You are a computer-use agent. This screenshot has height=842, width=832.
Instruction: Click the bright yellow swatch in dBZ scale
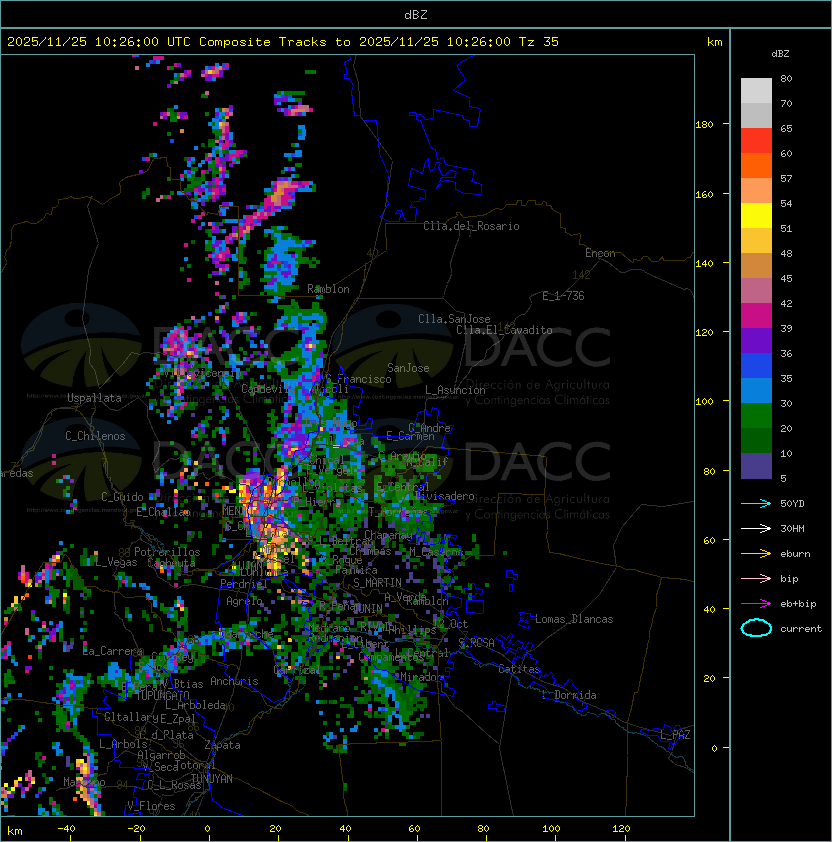[756, 216]
